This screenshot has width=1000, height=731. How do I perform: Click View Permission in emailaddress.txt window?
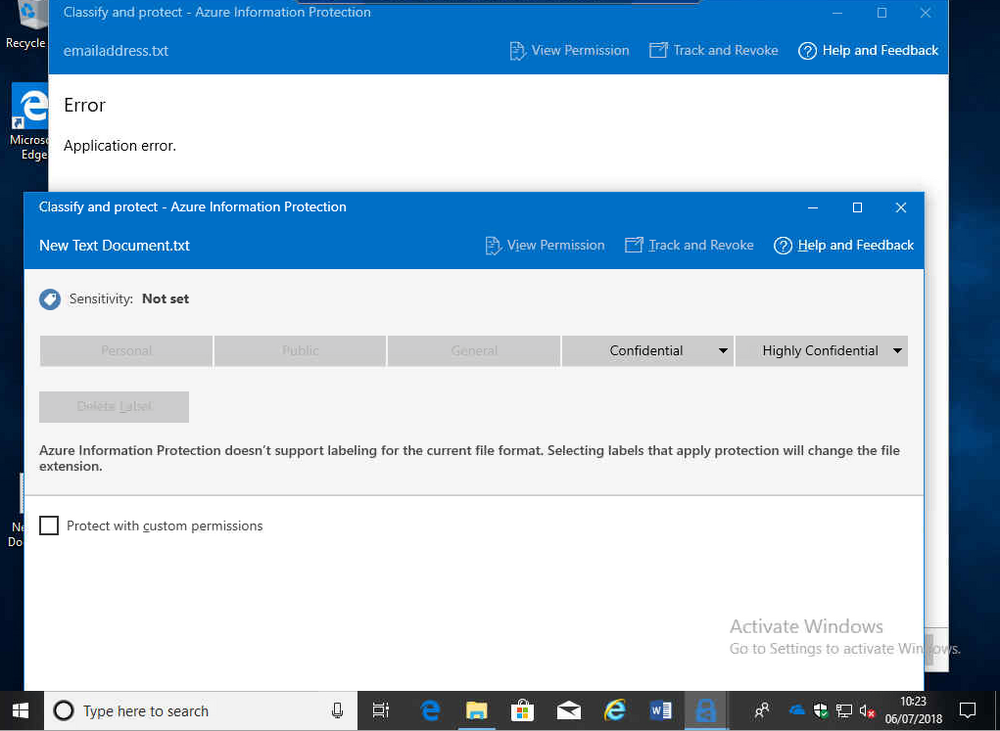click(x=570, y=50)
